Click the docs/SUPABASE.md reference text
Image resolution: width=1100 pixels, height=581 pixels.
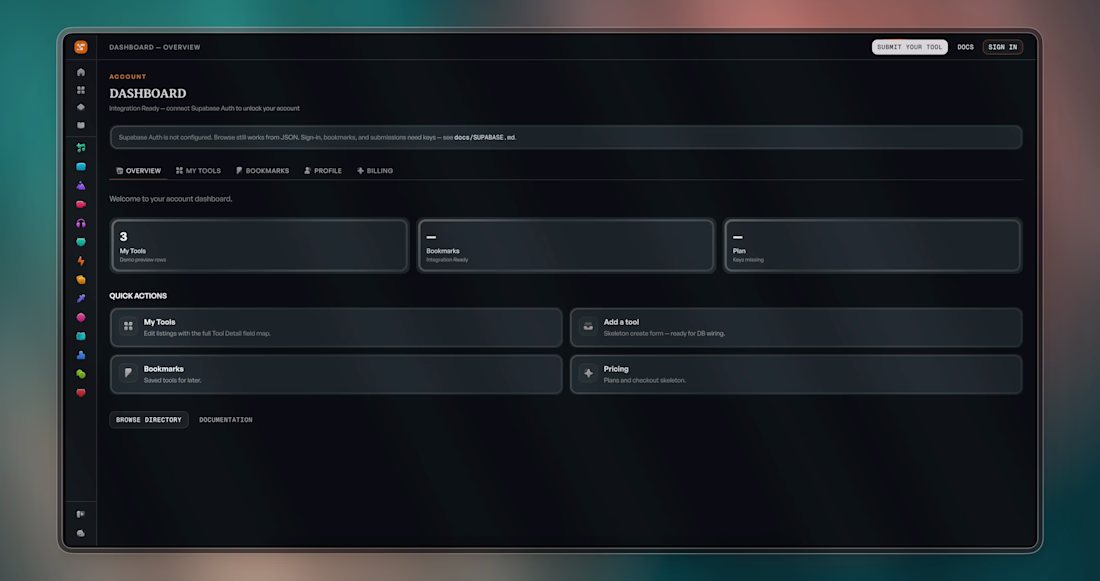click(485, 138)
